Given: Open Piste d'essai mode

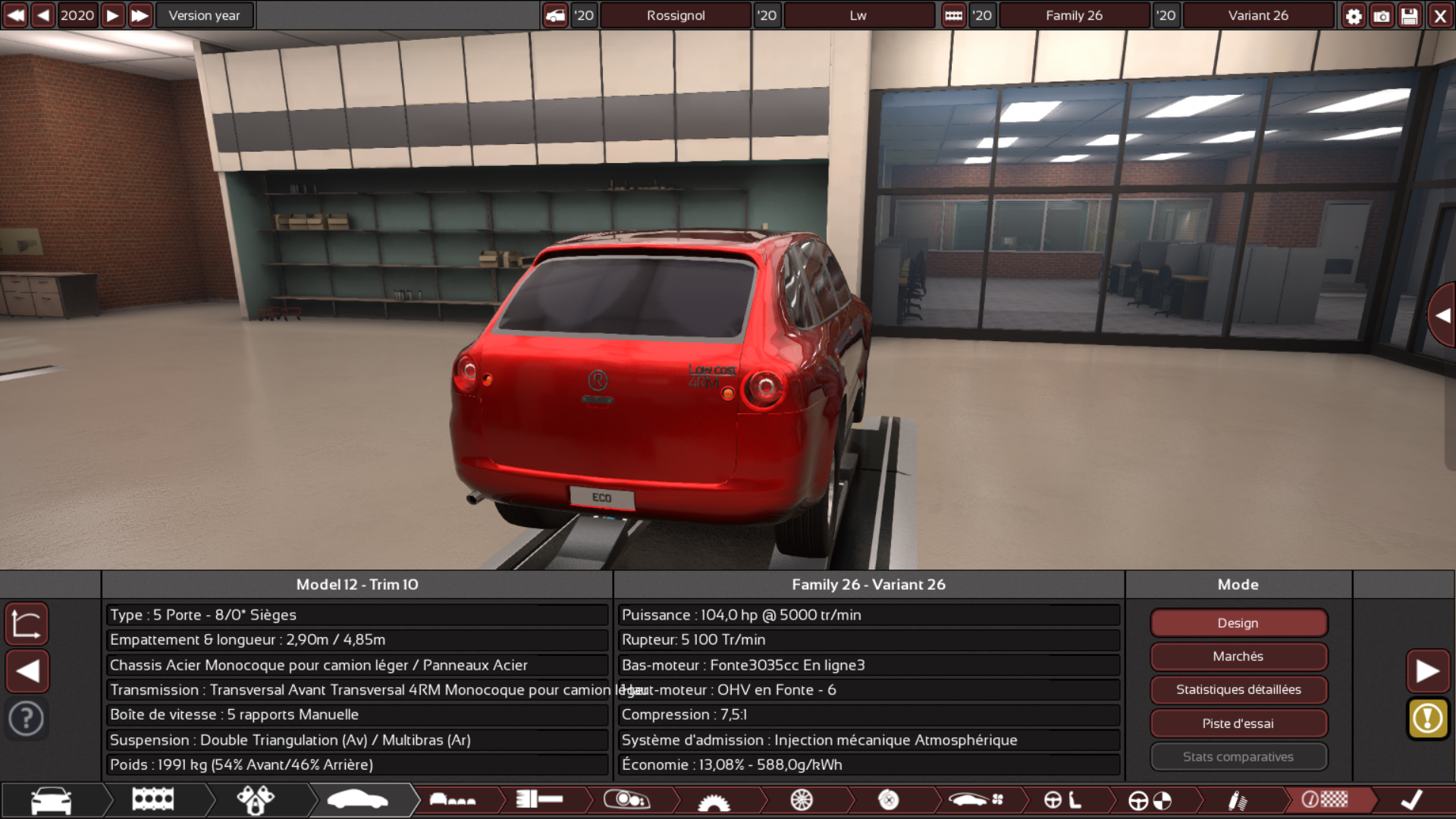Looking at the screenshot, I should (x=1238, y=723).
